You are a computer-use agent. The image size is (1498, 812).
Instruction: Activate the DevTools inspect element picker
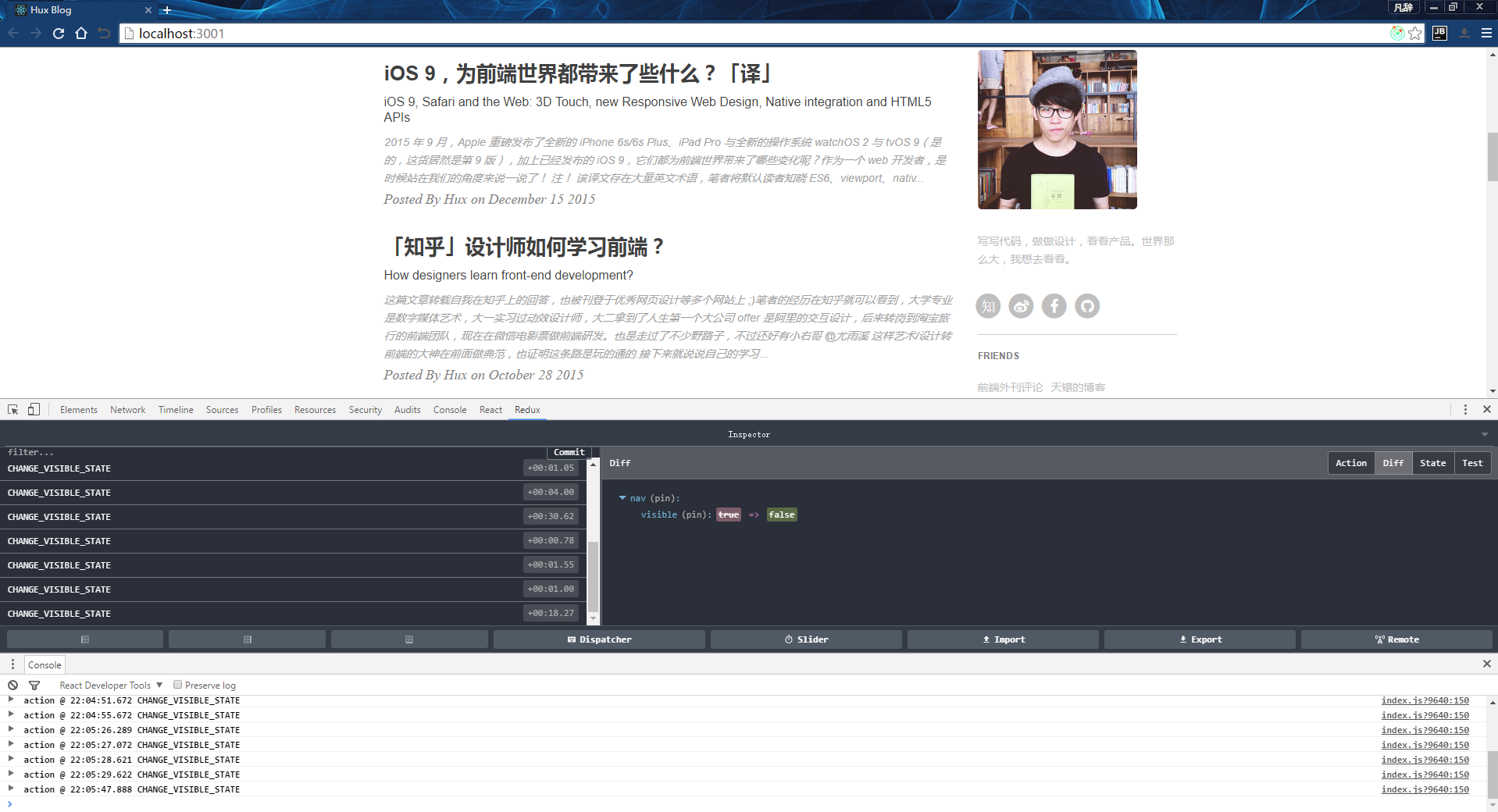coord(13,409)
